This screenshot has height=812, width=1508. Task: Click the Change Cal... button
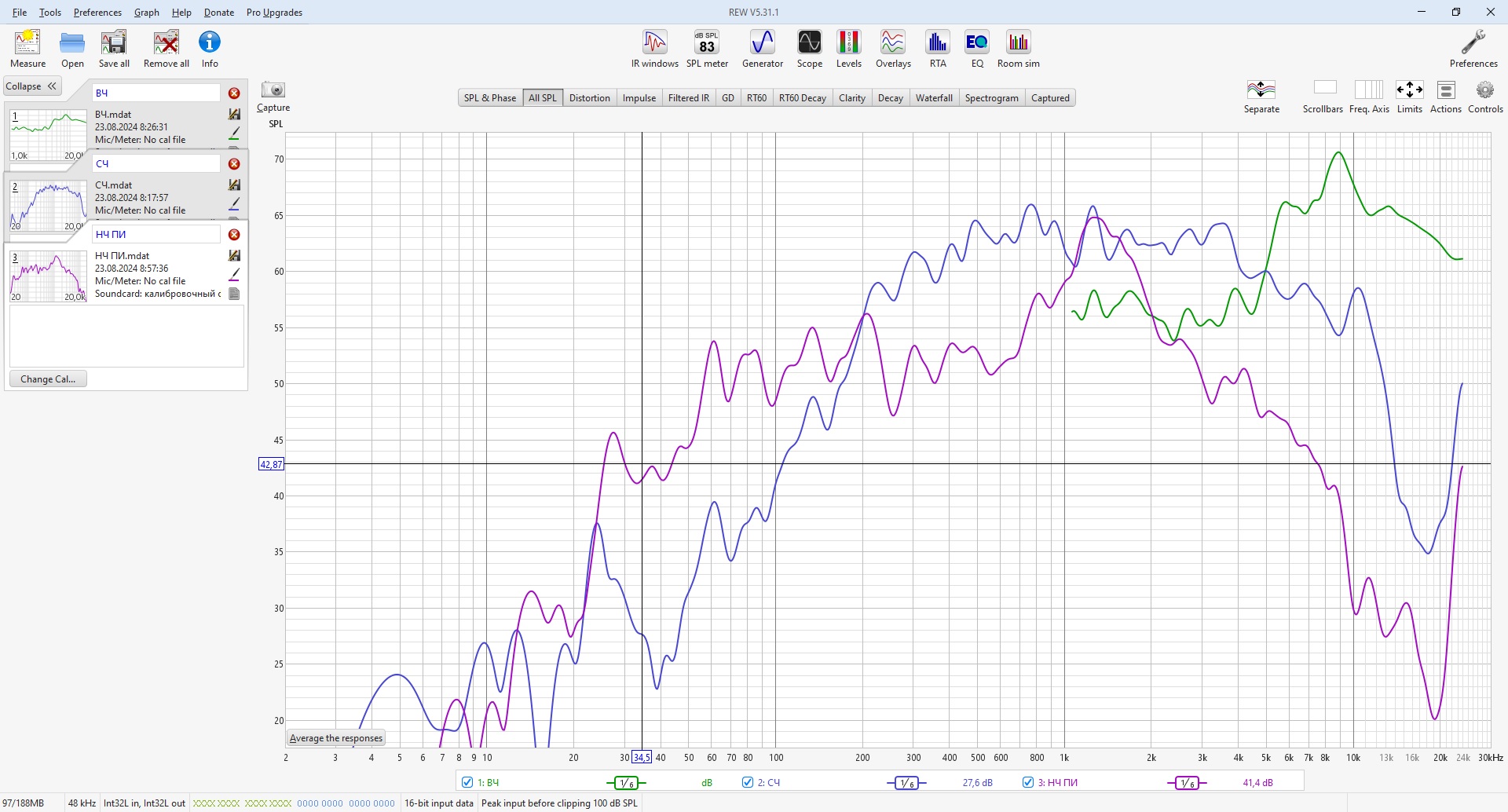click(48, 379)
